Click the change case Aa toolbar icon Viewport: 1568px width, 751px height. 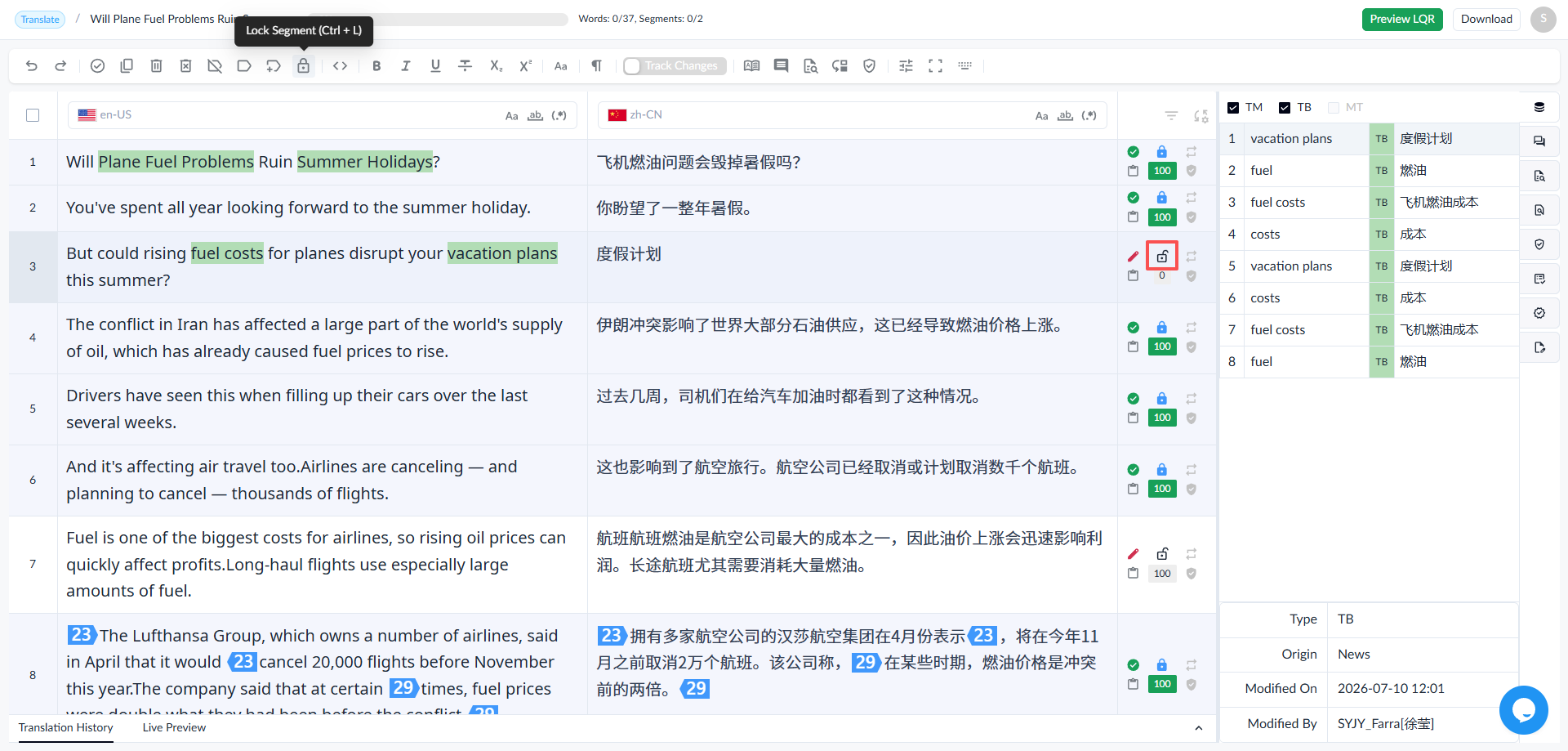pos(560,66)
